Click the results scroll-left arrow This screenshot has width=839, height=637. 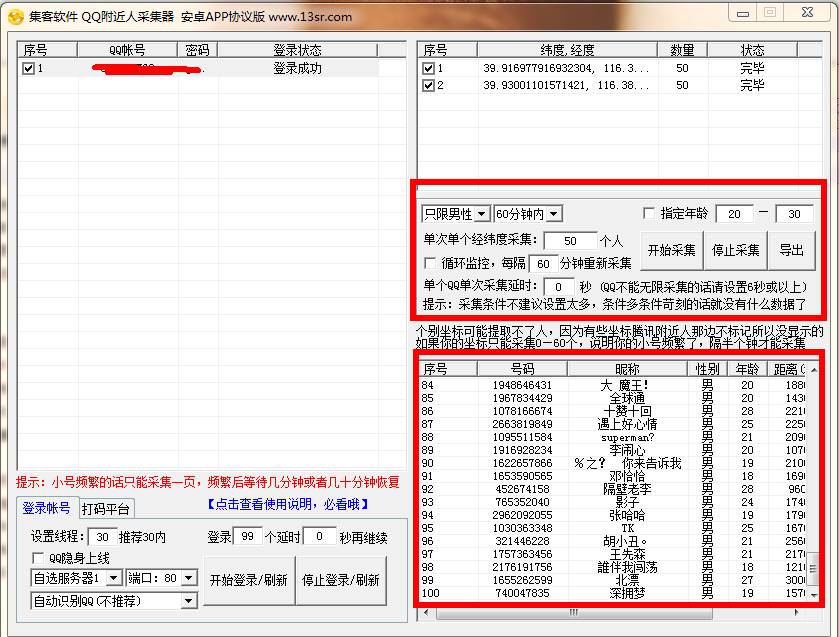coord(426,612)
